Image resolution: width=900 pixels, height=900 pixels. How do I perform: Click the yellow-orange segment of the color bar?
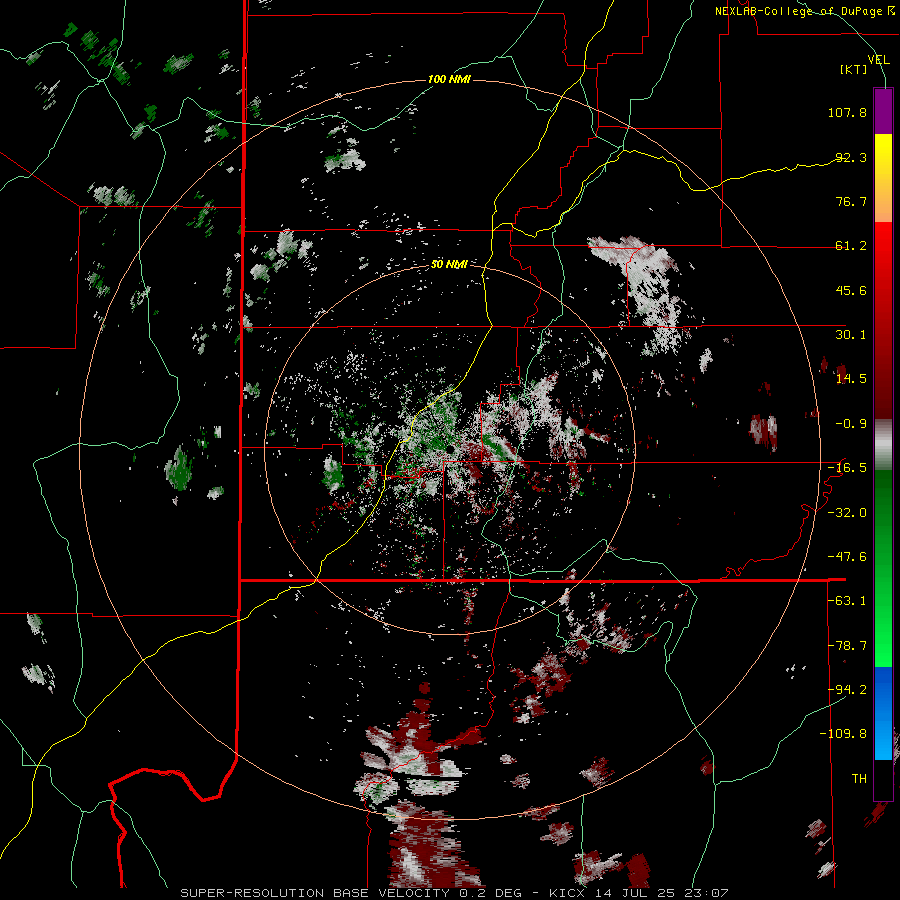pos(883,178)
